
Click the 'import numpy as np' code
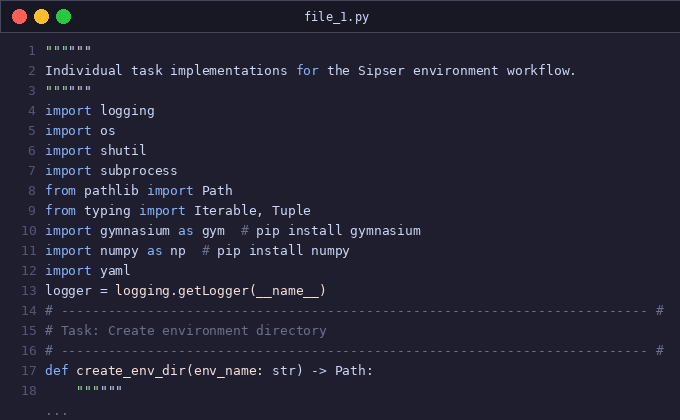[x=116, y=251]
